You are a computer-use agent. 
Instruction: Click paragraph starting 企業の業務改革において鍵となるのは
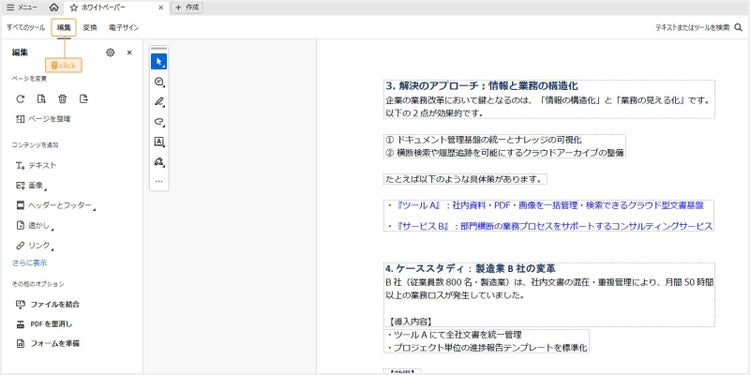[547, 107]
